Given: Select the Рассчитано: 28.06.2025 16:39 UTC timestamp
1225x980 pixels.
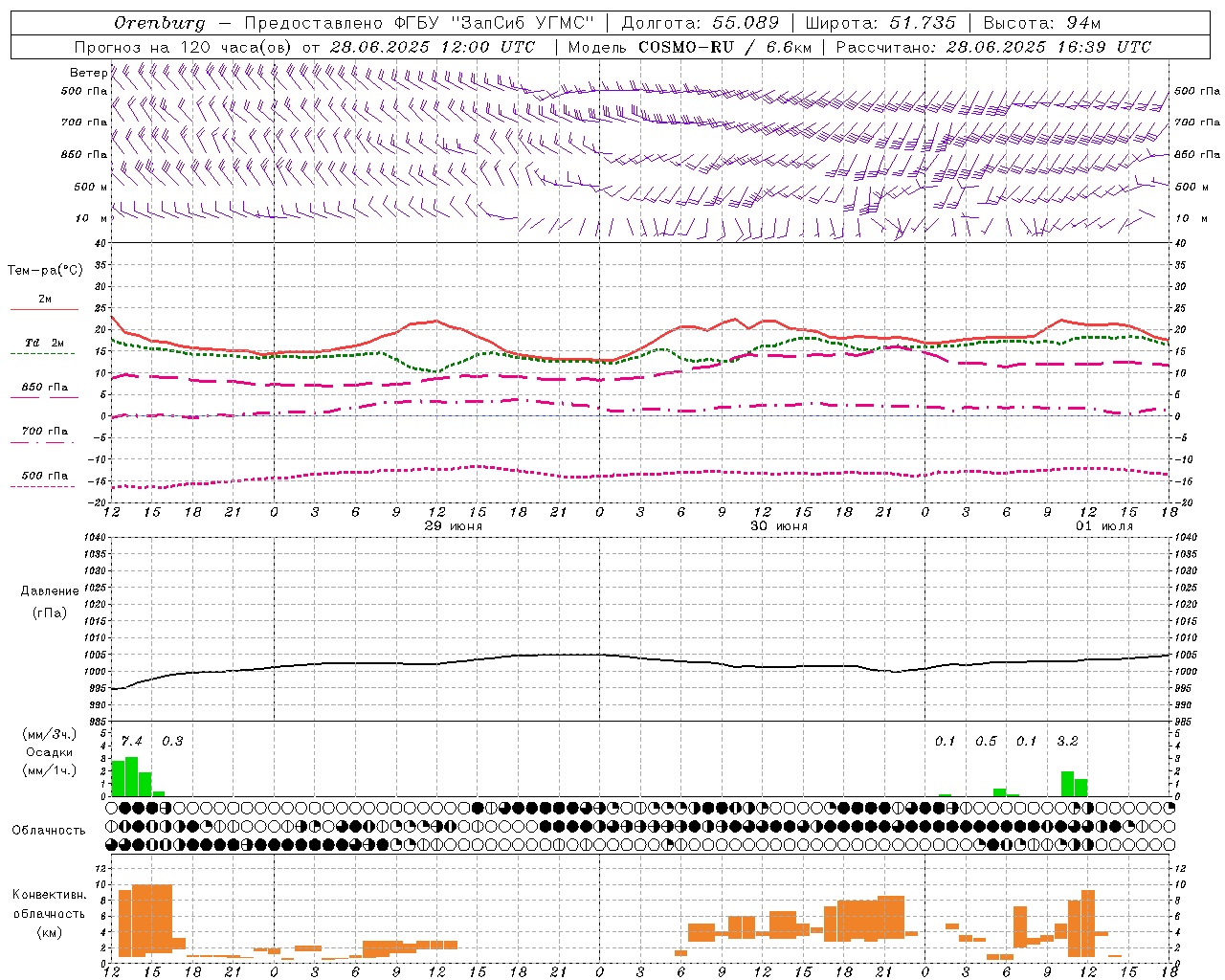Looking at the screenshot, I should pos(993,47).
